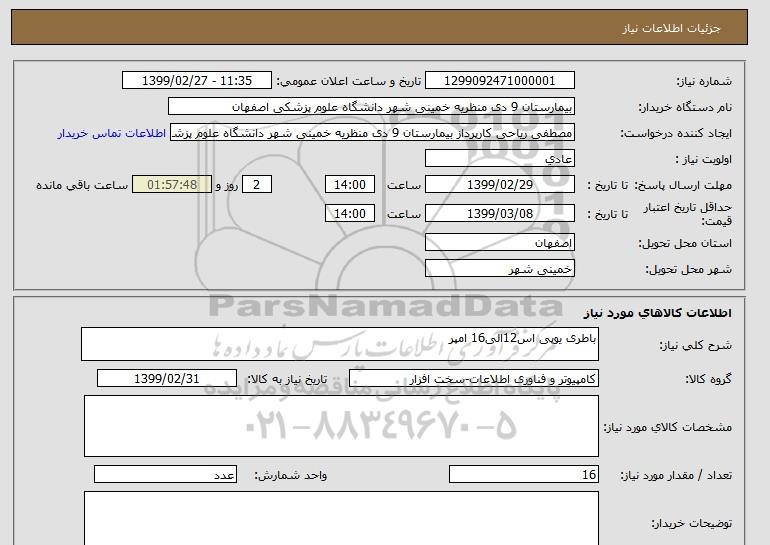Click the quantity field showing 16
The image size is (770, 545).
(524, 475)
